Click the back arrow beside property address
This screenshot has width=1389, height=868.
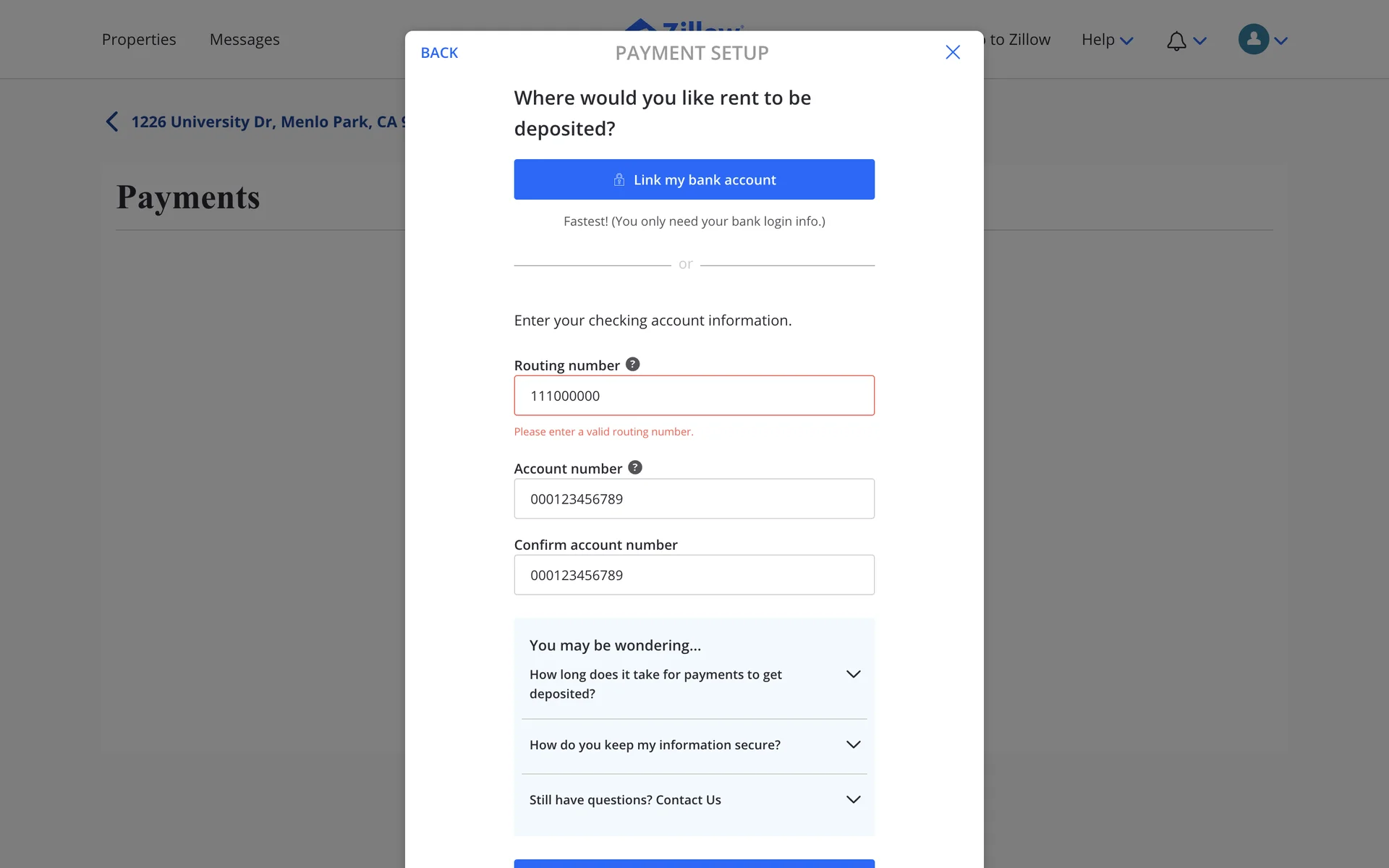click(x=112, y=122)
